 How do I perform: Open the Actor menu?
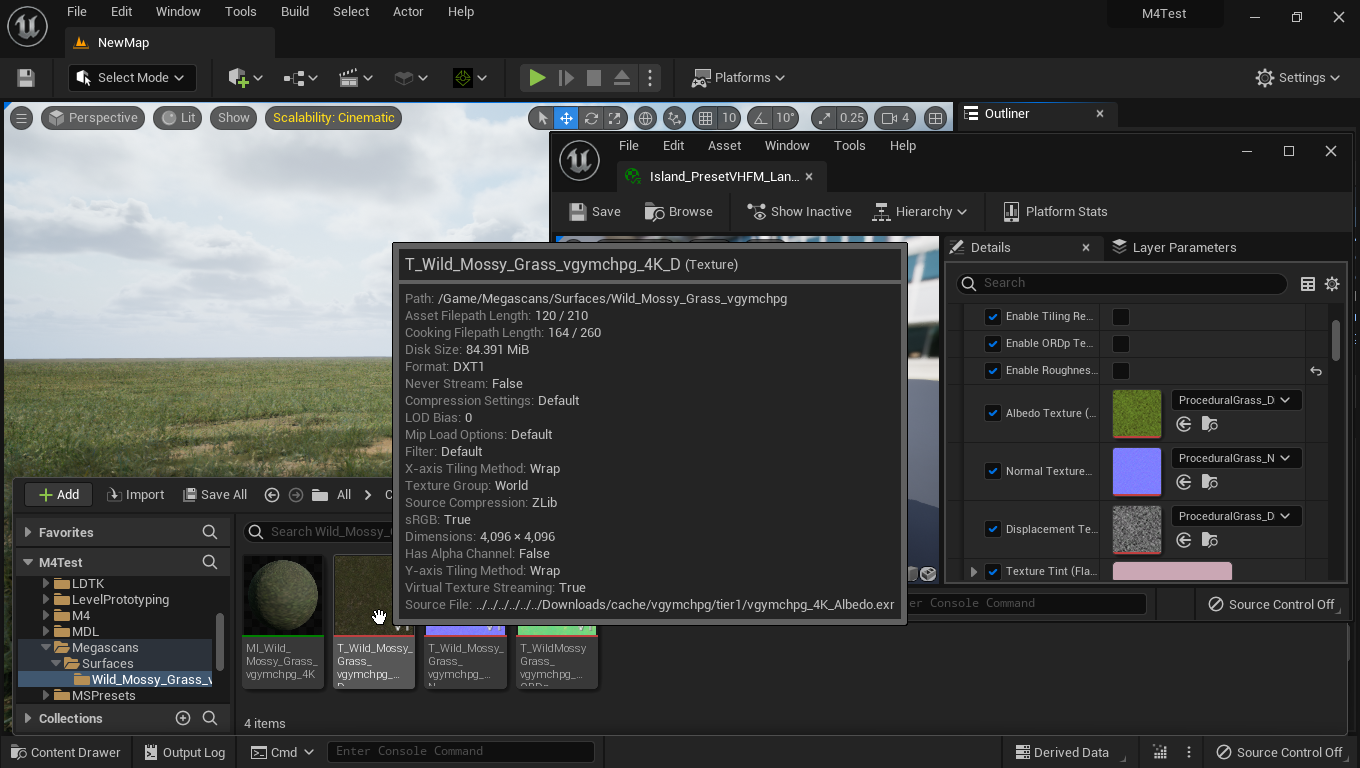click(x=408, y=12)
